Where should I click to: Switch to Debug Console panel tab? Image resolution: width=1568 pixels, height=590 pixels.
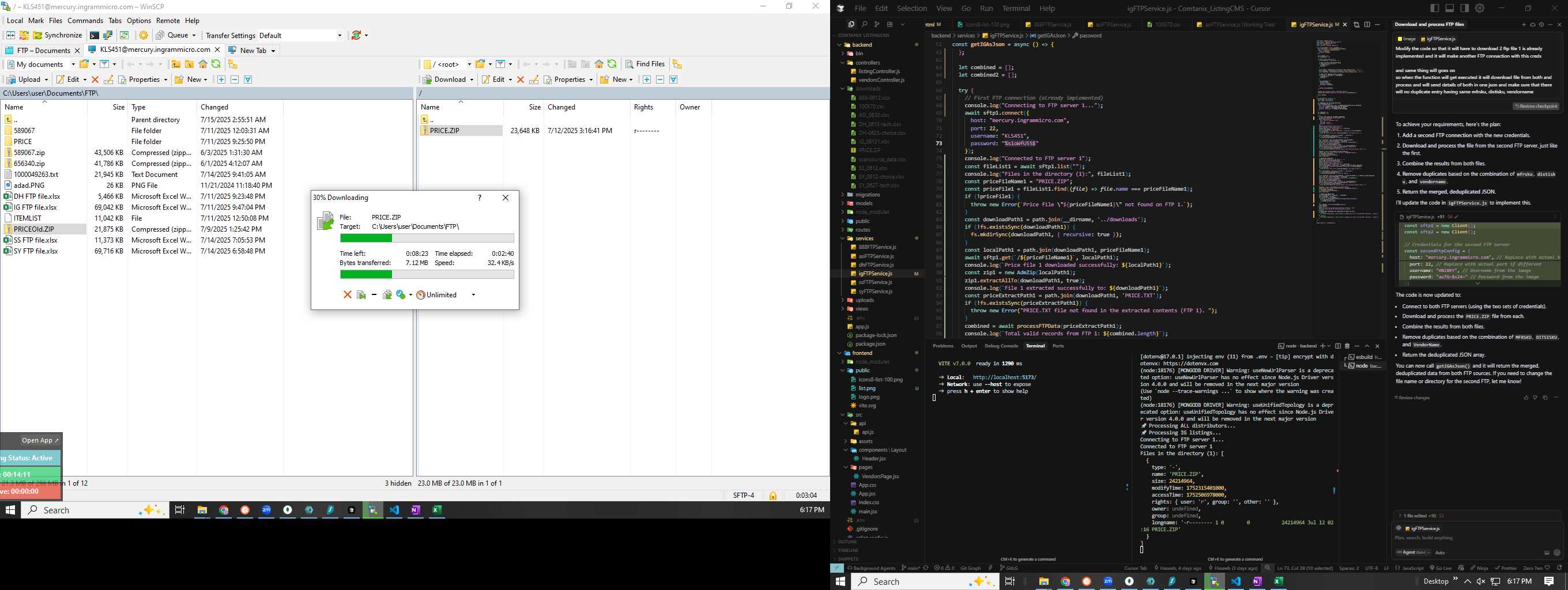tap(1001, 346)
